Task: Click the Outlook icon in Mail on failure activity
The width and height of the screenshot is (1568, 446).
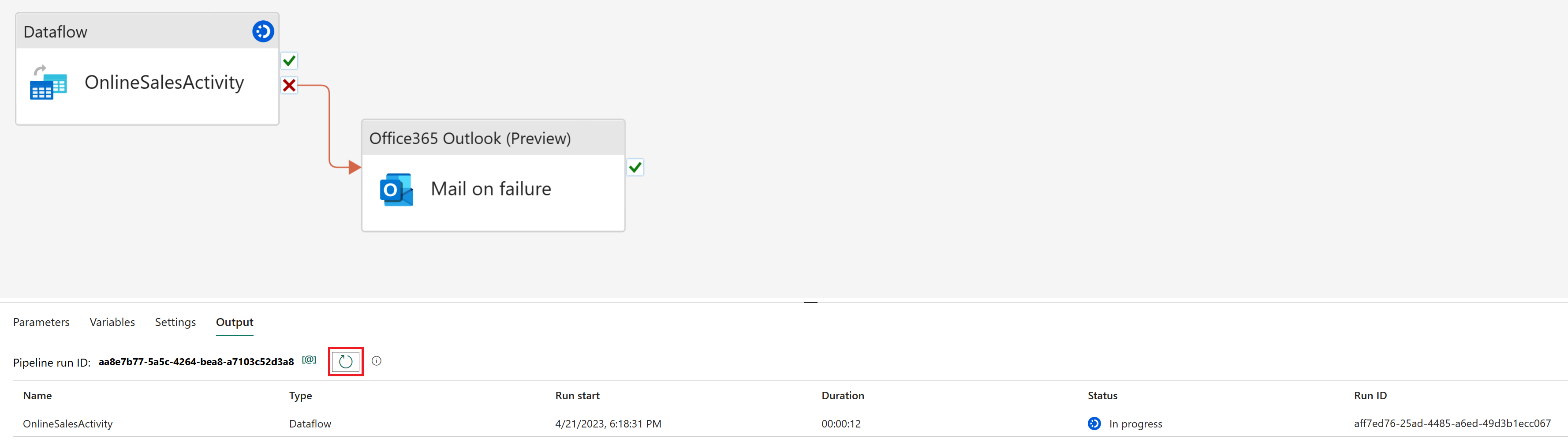Action: [395, 190]
